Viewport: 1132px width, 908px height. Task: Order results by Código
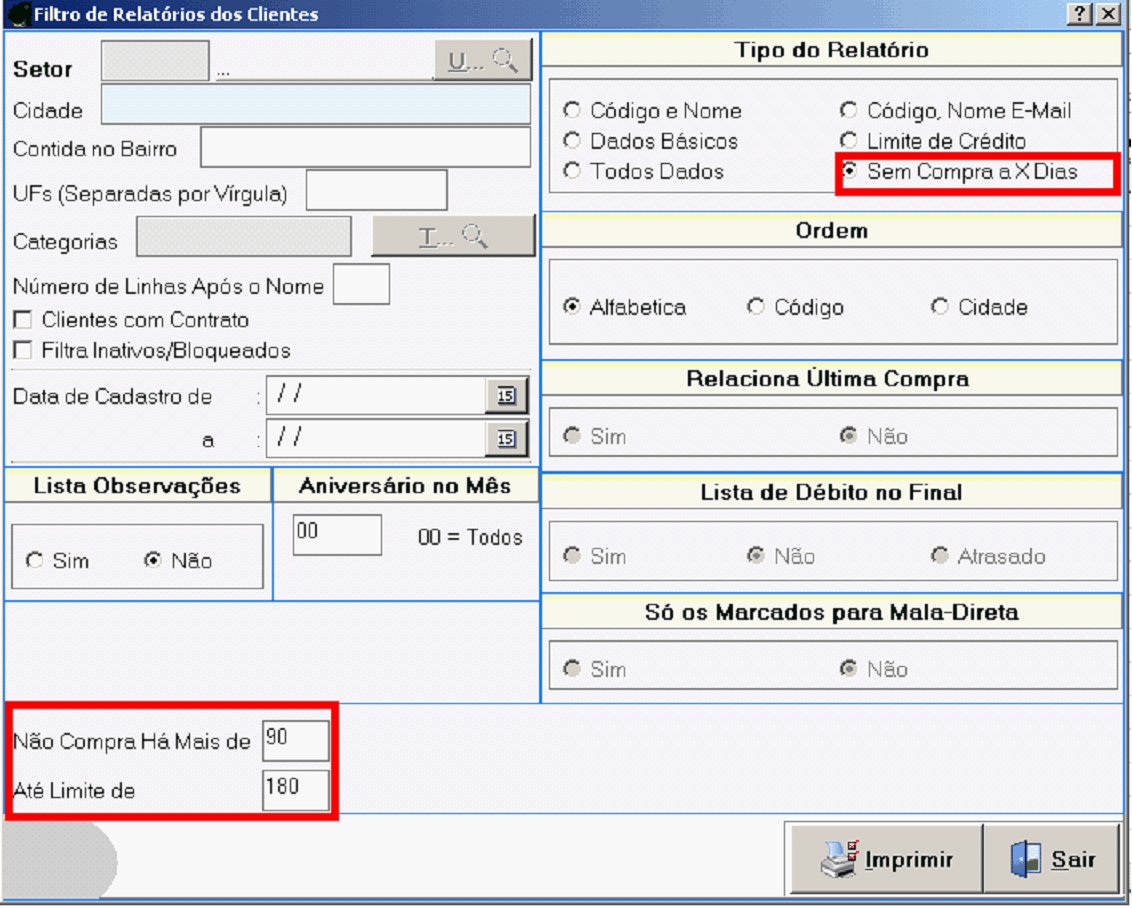coord(756,307)
